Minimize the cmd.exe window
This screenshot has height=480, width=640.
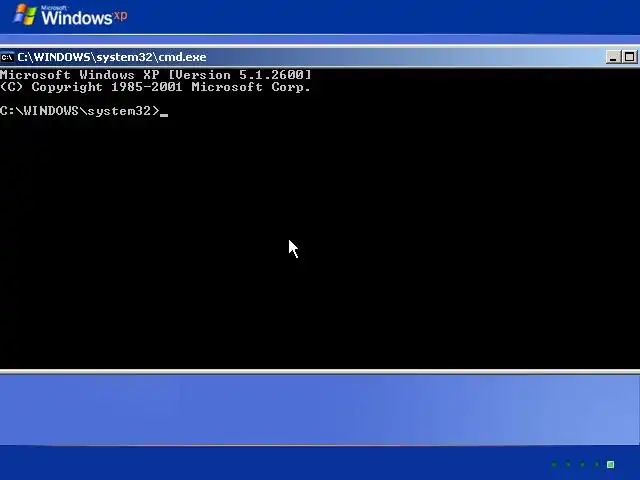(x=613, y=57)
